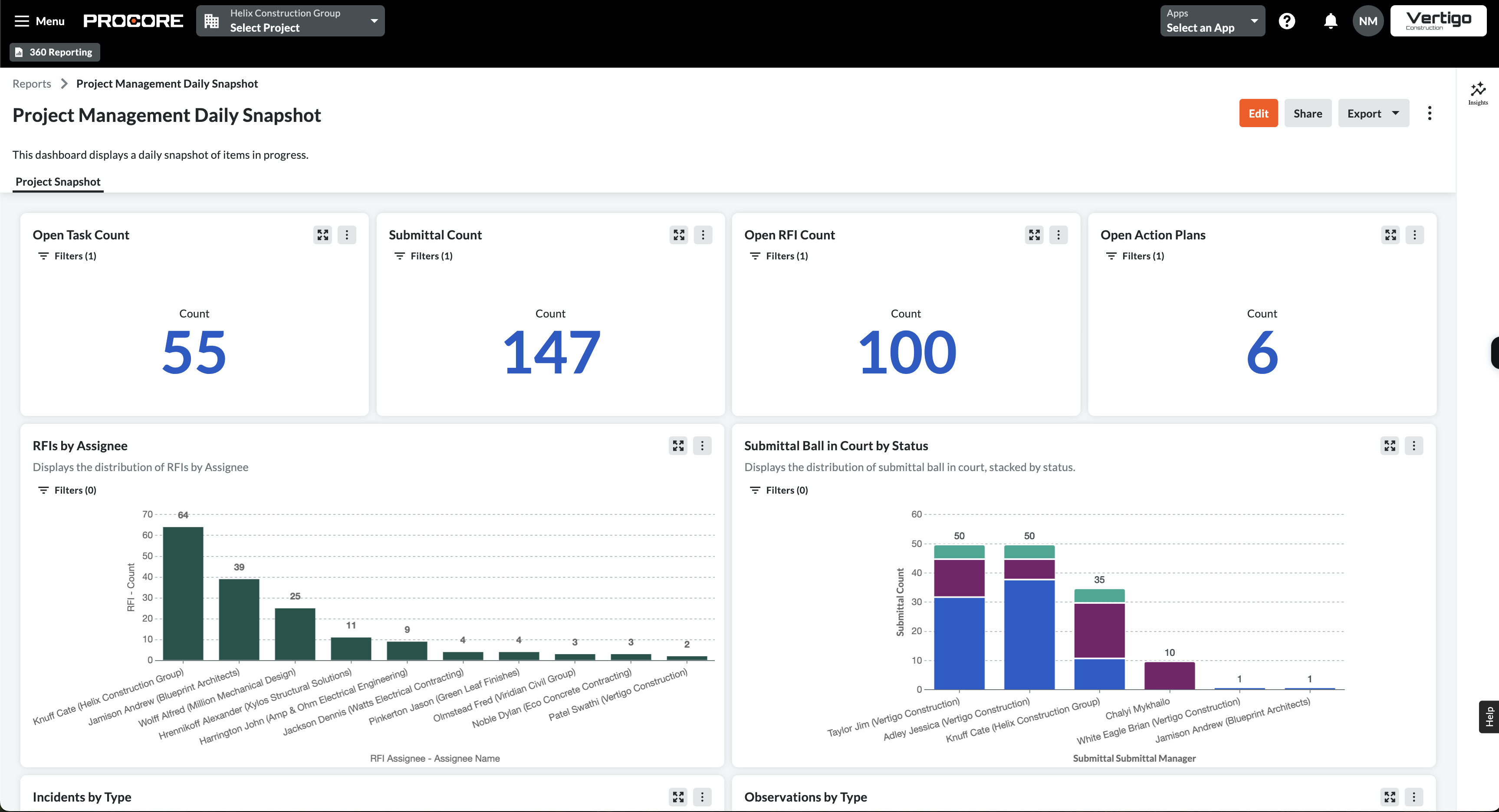Click the NM user avatar
This screenshot has height=812, width=1499.
pyautogui.click(x=1368, y=20)
